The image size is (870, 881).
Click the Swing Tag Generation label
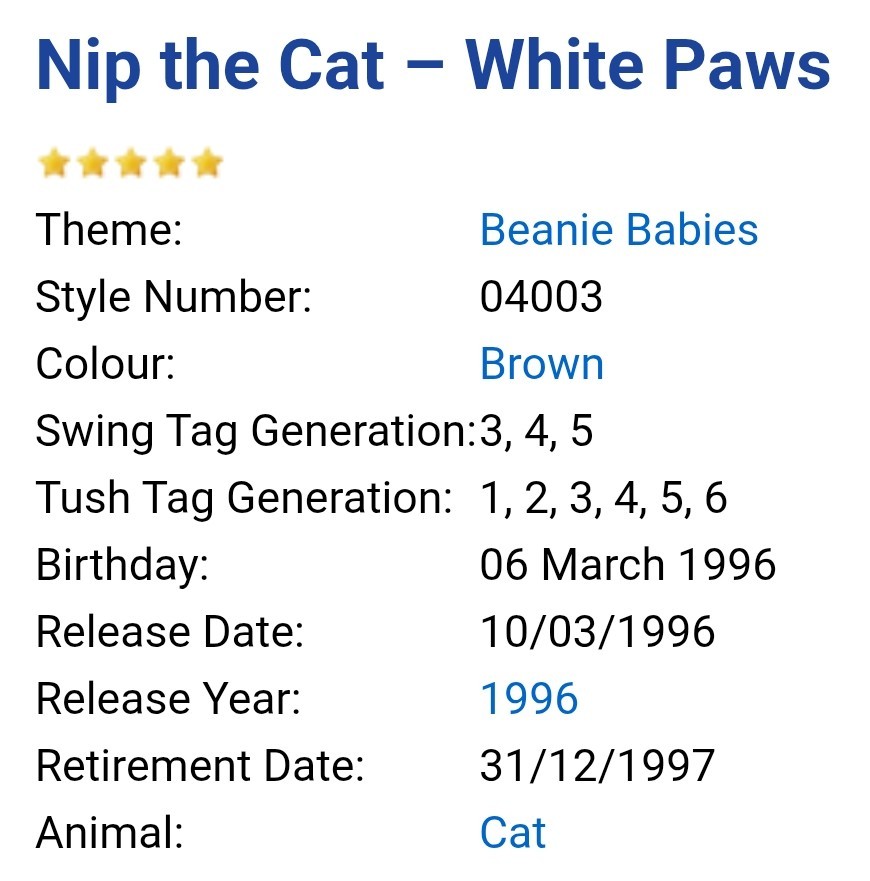point(255,431)
